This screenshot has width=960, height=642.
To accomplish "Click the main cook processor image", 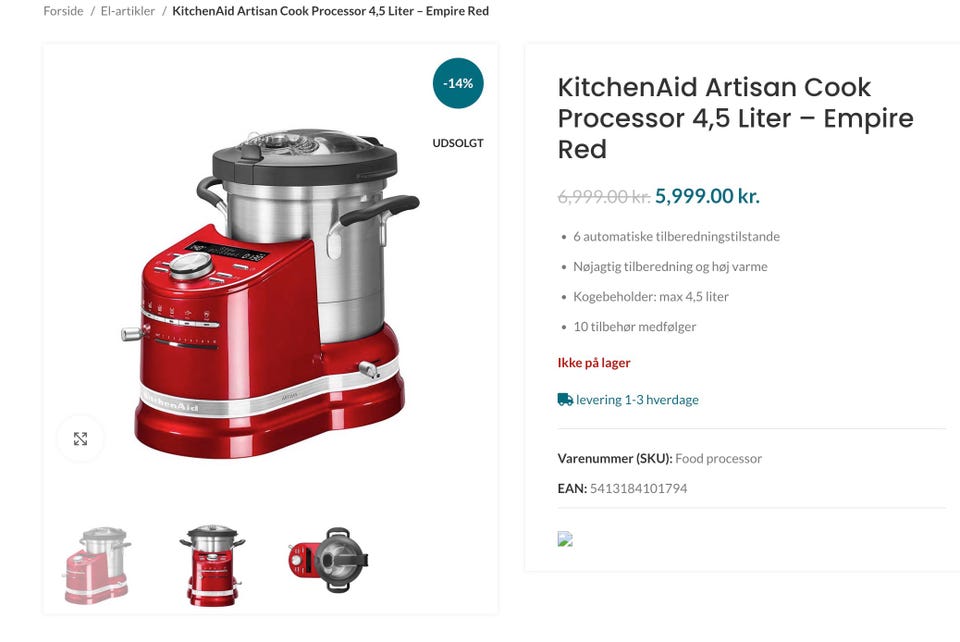I will click(x=270, y=293).
